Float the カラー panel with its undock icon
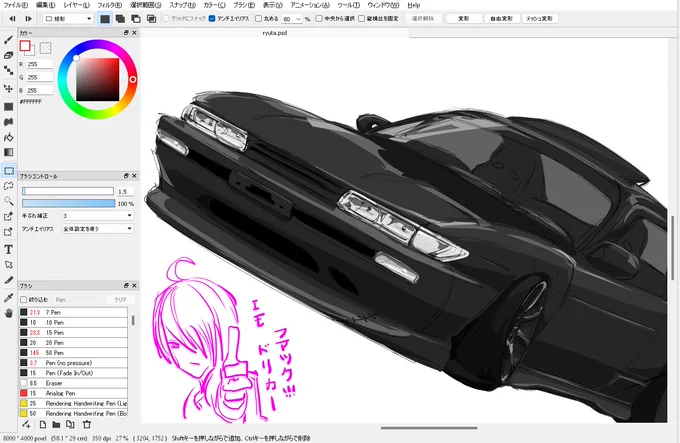The width and height of the screenshot is (680, 443). pos(126,33)
